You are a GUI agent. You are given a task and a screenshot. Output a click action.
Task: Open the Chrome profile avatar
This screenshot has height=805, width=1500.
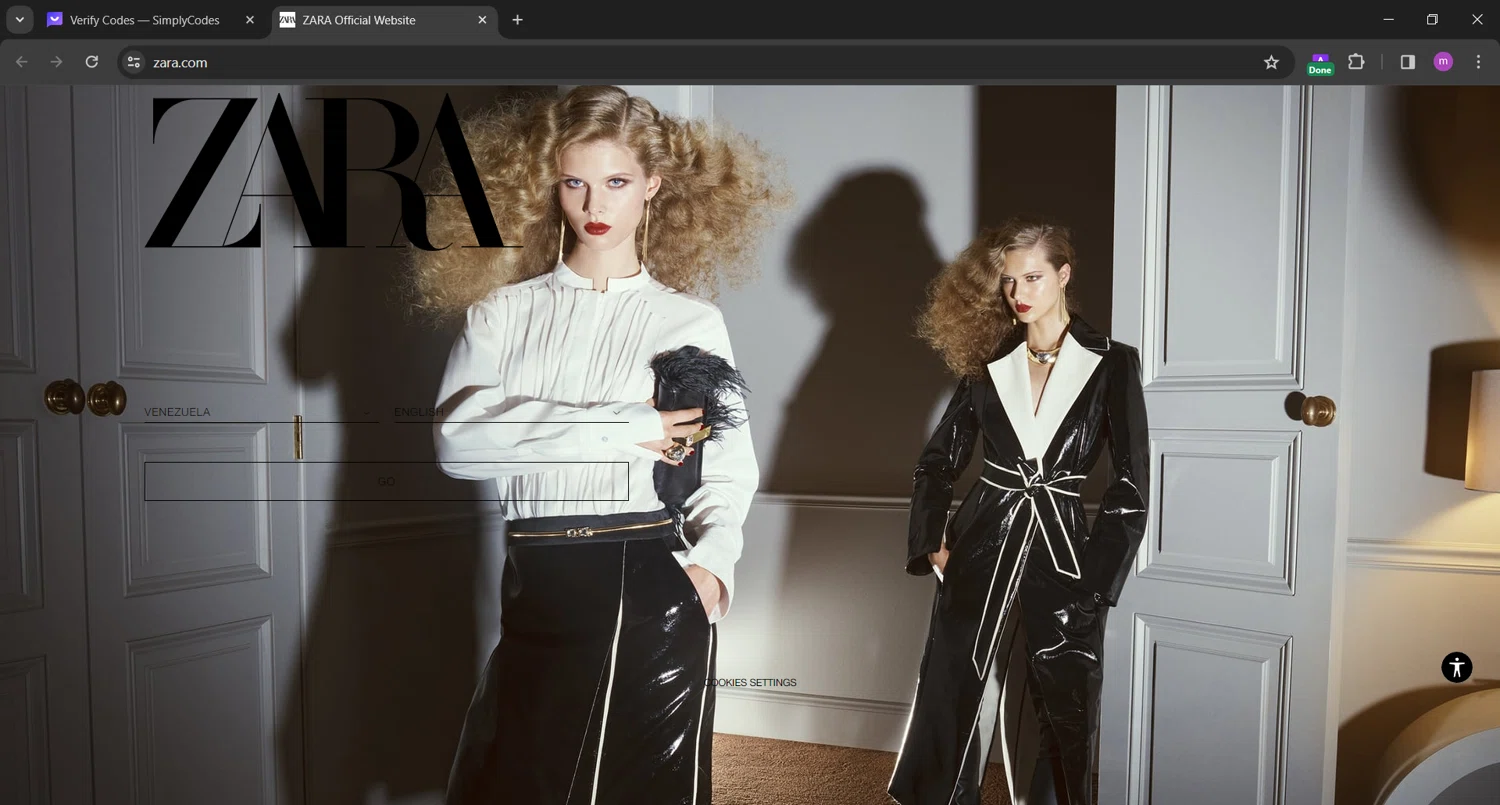1442,62
